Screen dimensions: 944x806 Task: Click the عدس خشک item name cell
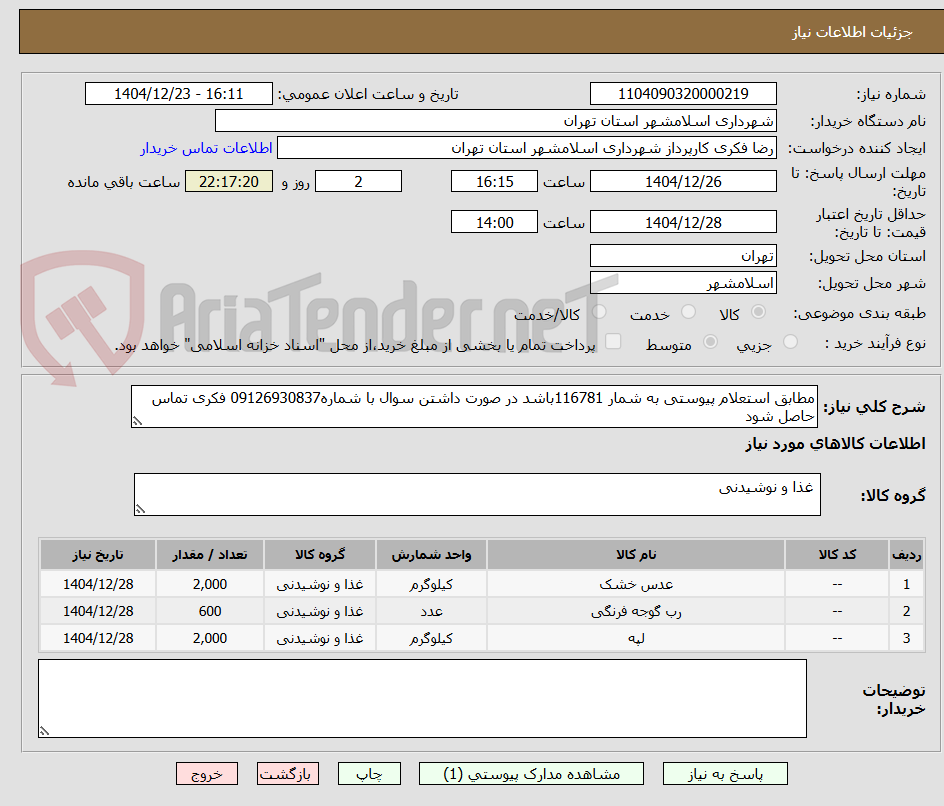[x=636, y=584]
